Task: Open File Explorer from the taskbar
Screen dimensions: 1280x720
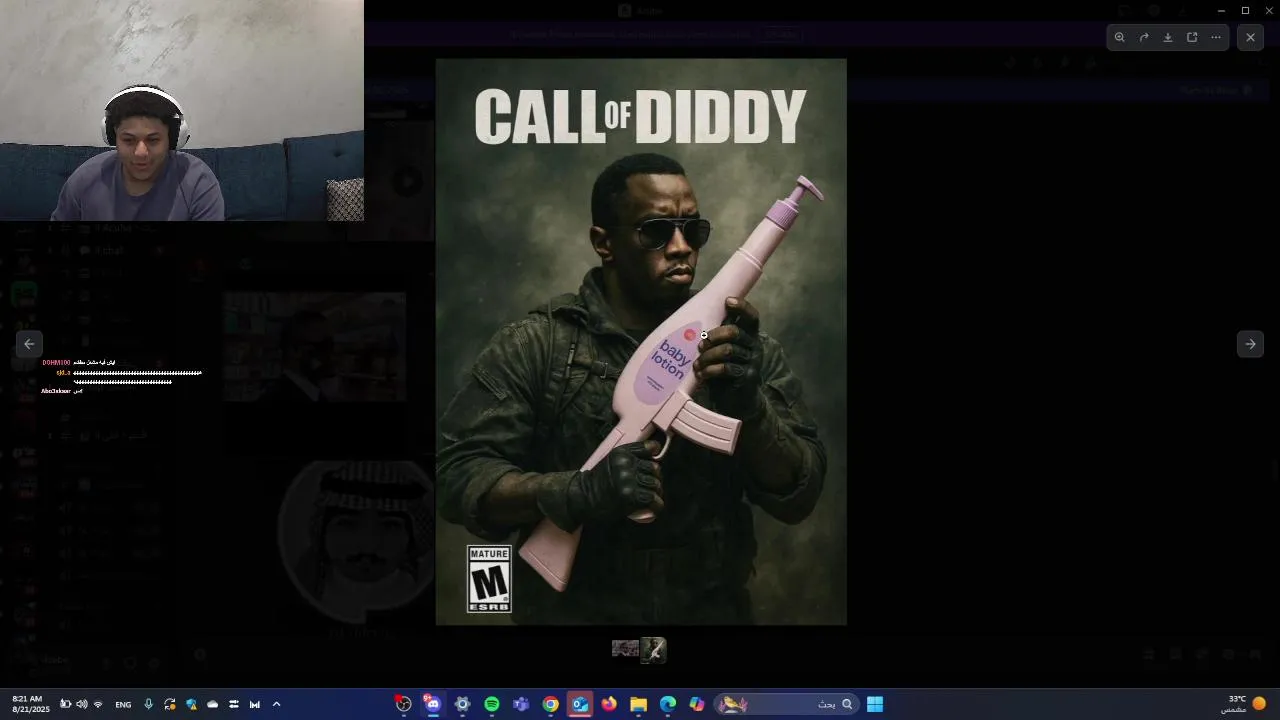Action: (x=638, y=704)
